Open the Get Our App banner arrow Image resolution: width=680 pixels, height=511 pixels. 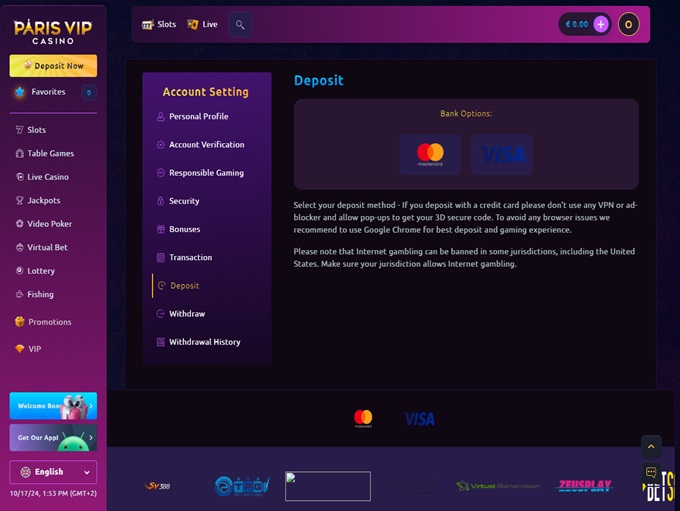(x=91, y=438)
